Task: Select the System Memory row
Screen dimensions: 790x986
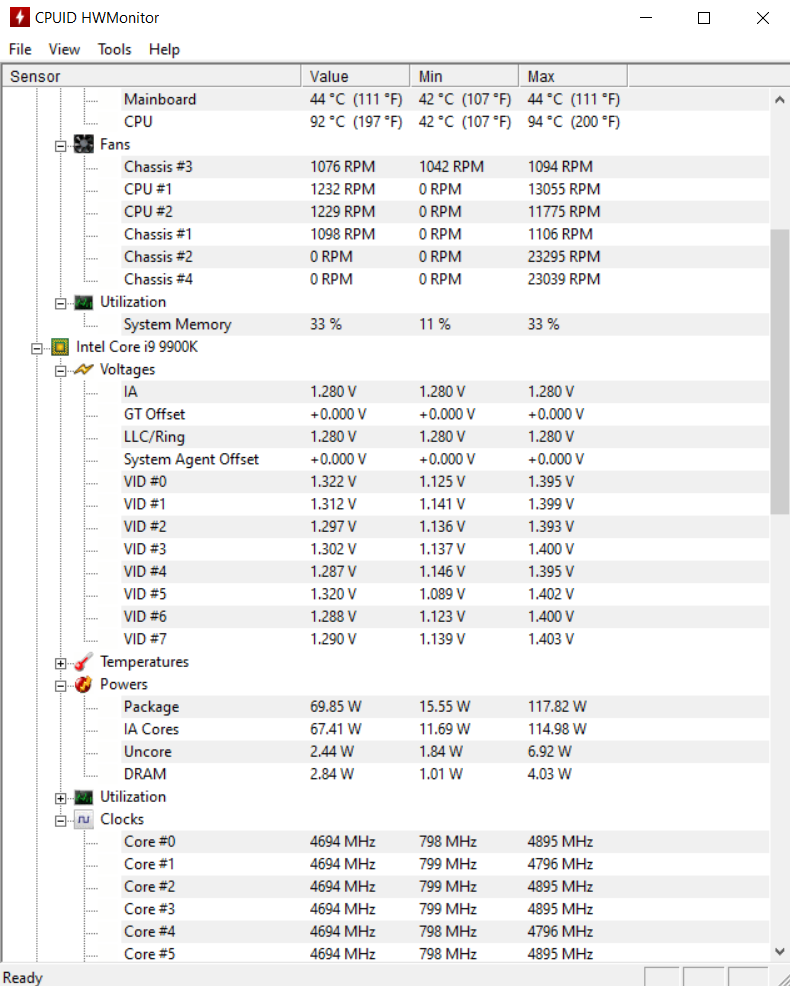Action: click(x=445, y=324)
